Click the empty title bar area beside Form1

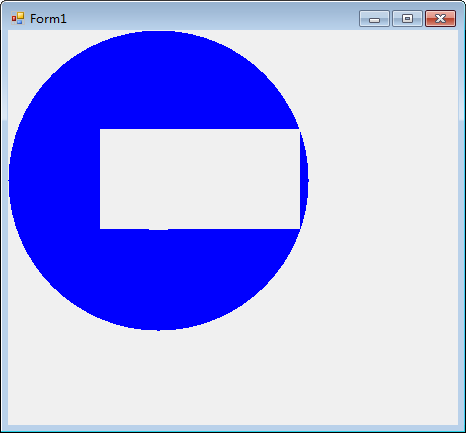pyautogui.click(x=213, y=18)
